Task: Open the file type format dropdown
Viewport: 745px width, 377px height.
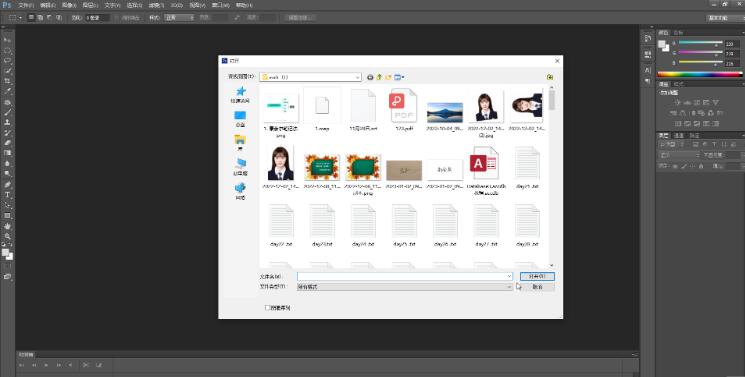Action: point(405,287)
